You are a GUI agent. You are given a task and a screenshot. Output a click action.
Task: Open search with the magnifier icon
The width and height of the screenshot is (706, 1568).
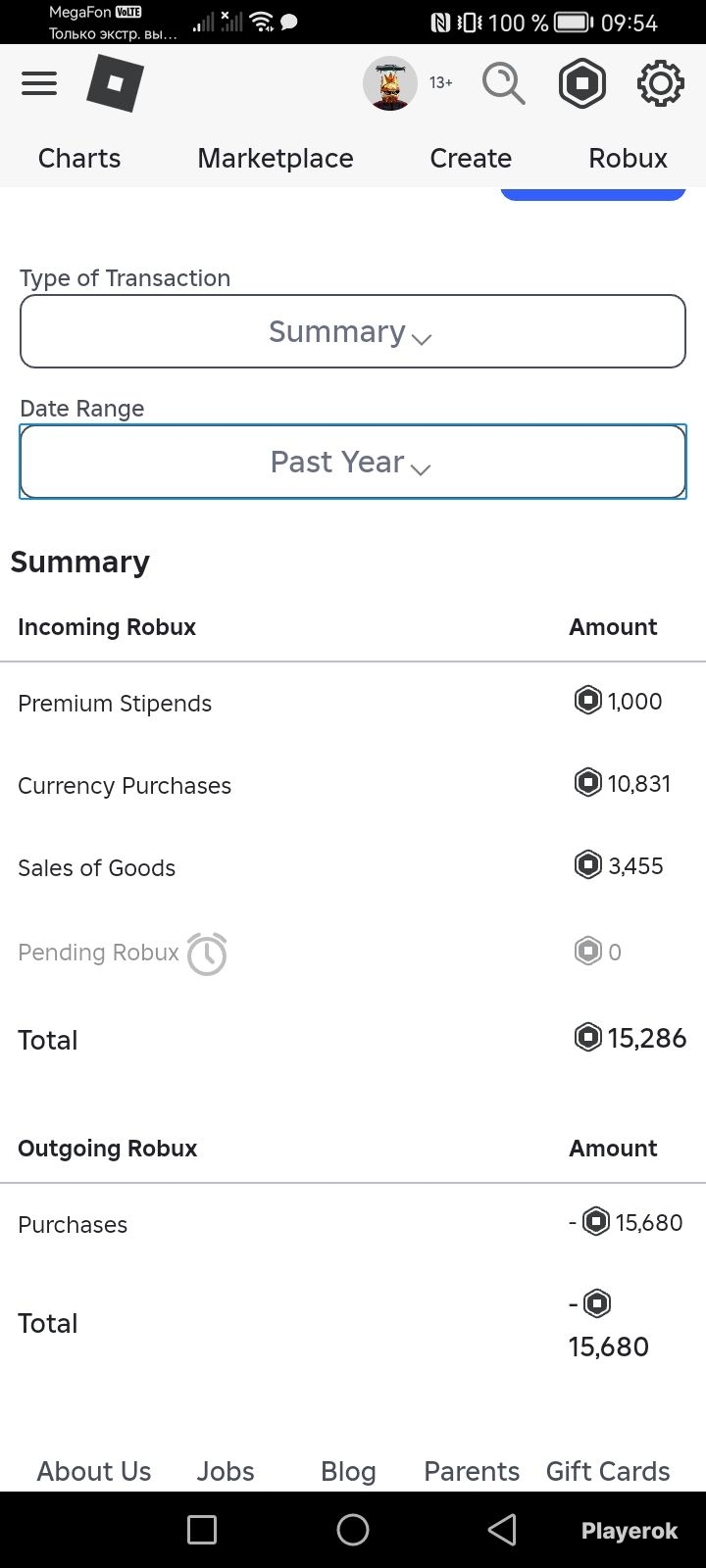pyautogui.click(x=504, y=83)
